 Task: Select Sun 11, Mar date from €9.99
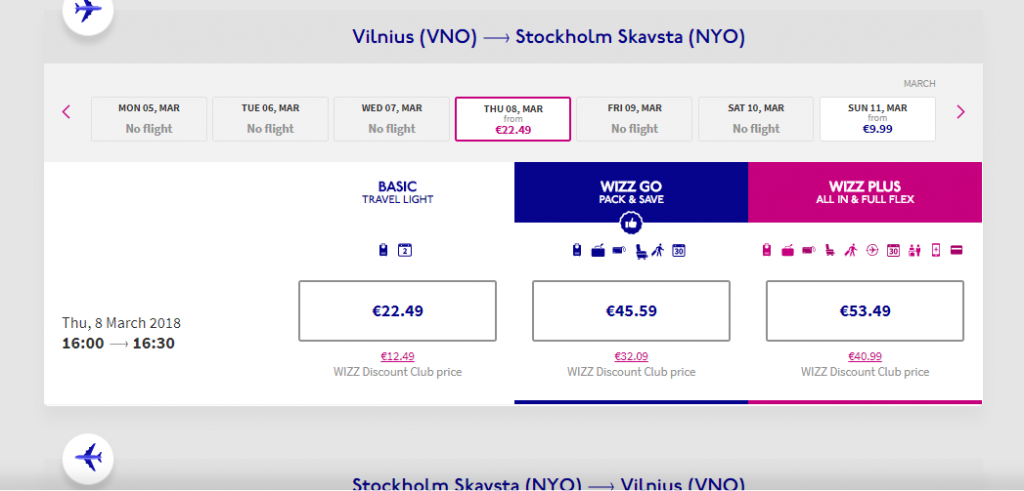click(877, 119)
